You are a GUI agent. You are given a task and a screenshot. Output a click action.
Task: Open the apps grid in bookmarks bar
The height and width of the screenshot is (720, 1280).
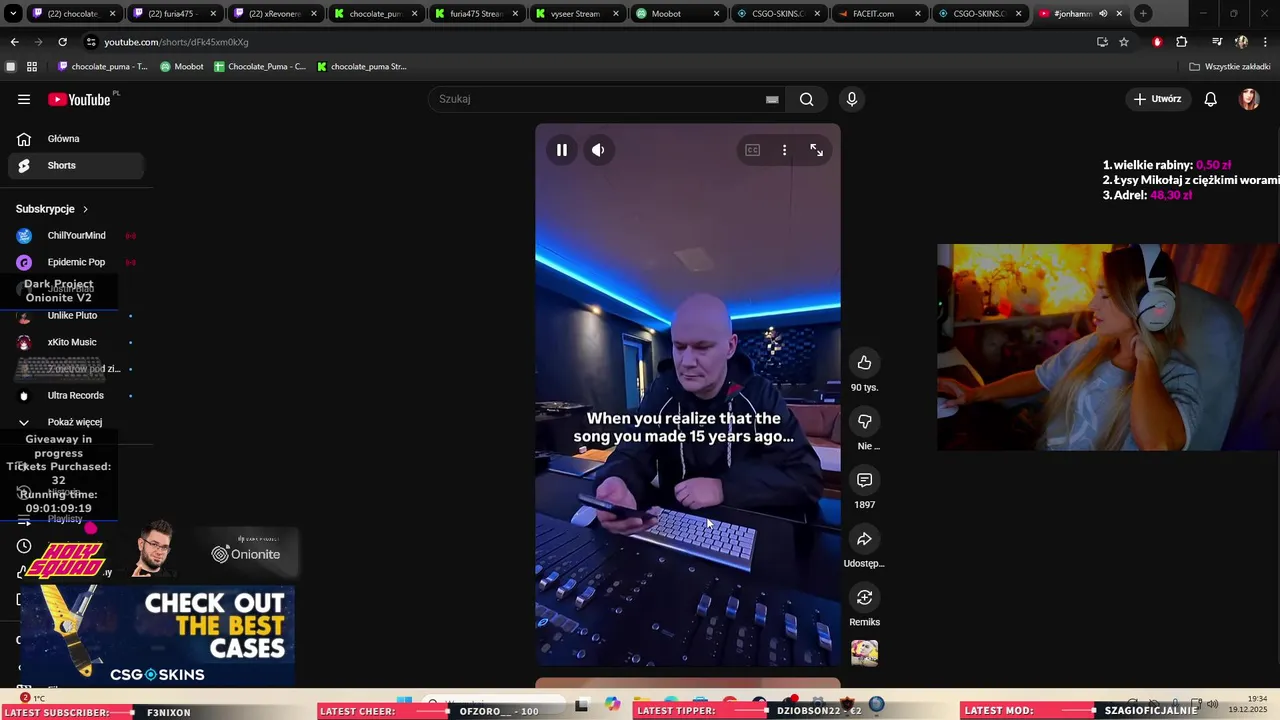(32, 67)
